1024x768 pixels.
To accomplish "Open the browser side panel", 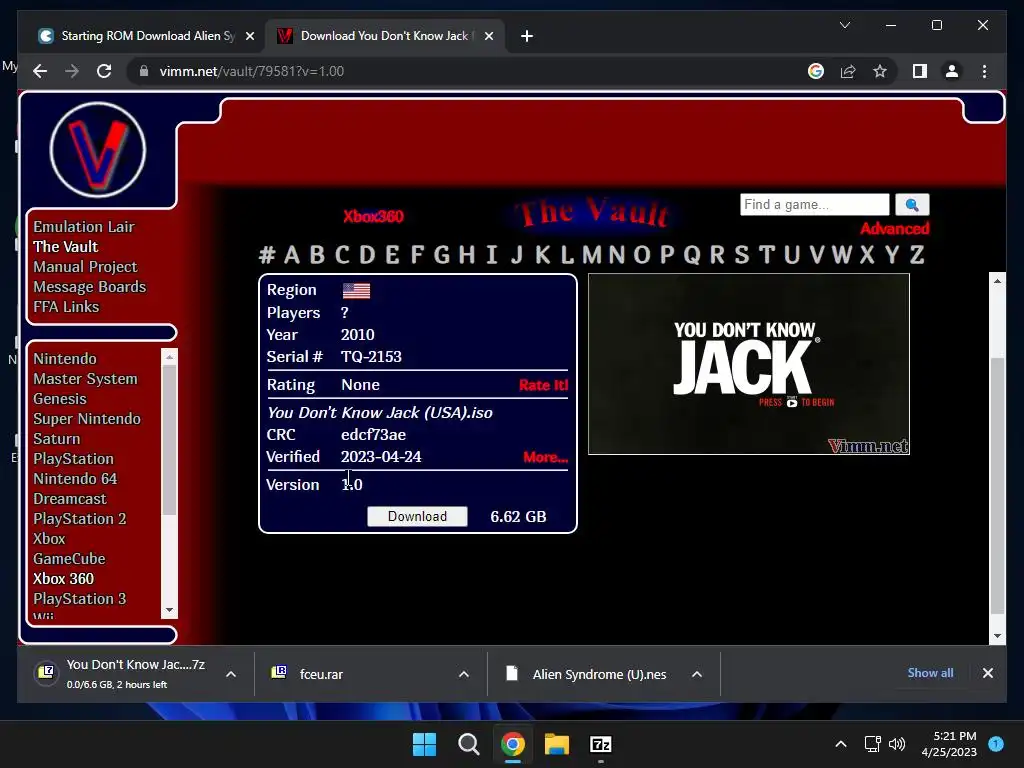I will click(x=920, y=71).
